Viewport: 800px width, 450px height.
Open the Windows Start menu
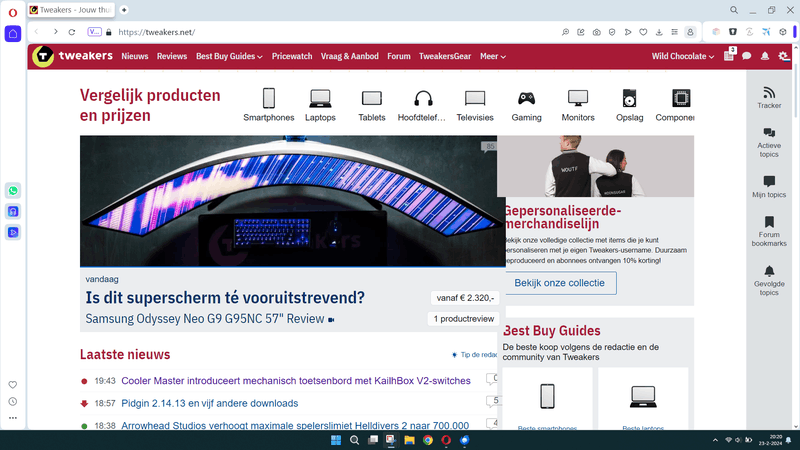pyautogui.click(x=336, y=440)
